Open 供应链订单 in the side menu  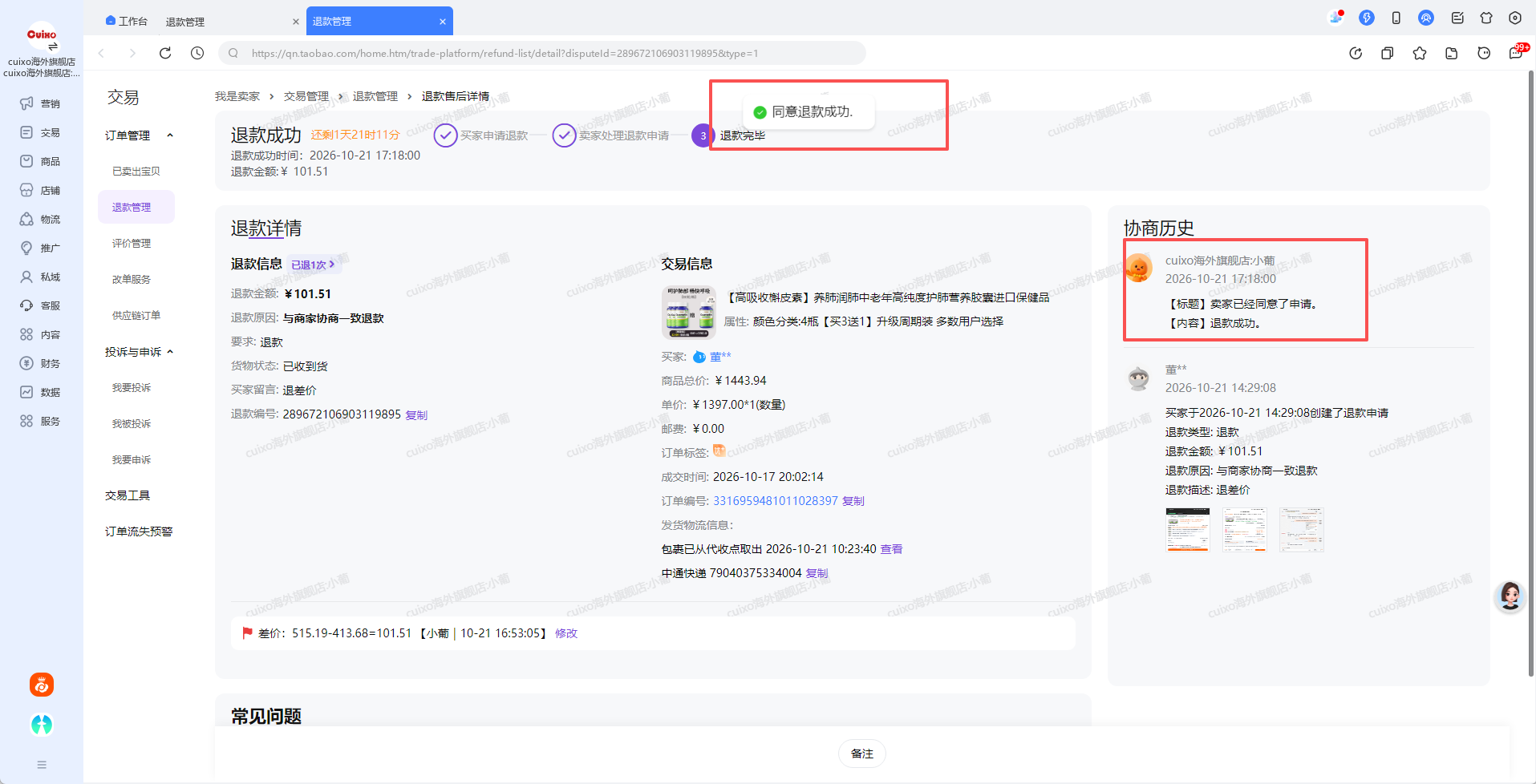pyautogui.click(x=136, y=316)
